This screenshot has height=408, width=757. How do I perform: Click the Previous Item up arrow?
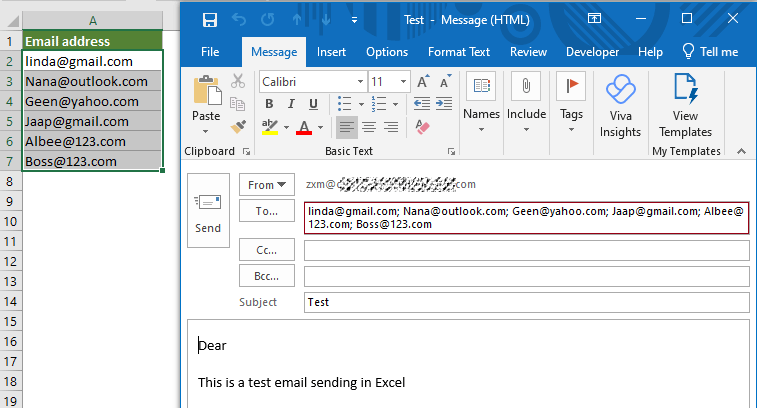pyautogui.click(x=297, y=20)
